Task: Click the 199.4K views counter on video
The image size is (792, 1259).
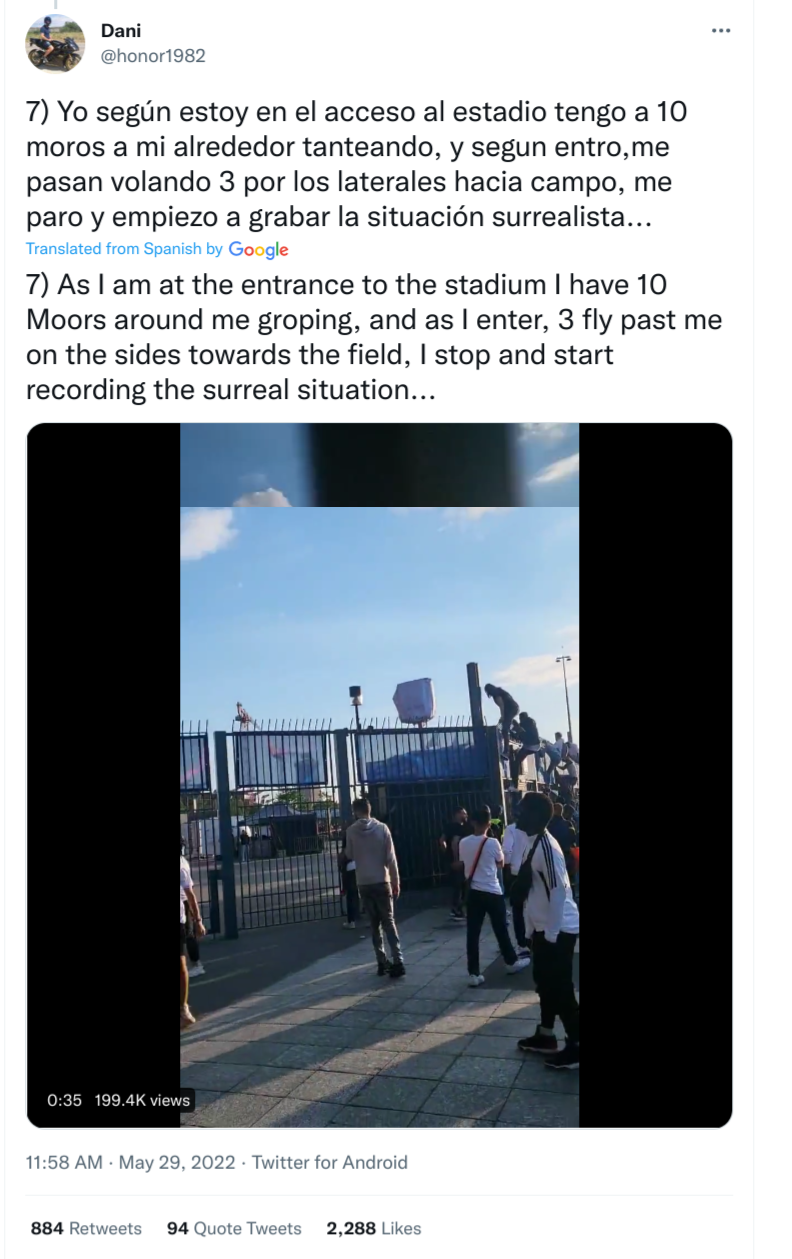Action: (142, 1100)
